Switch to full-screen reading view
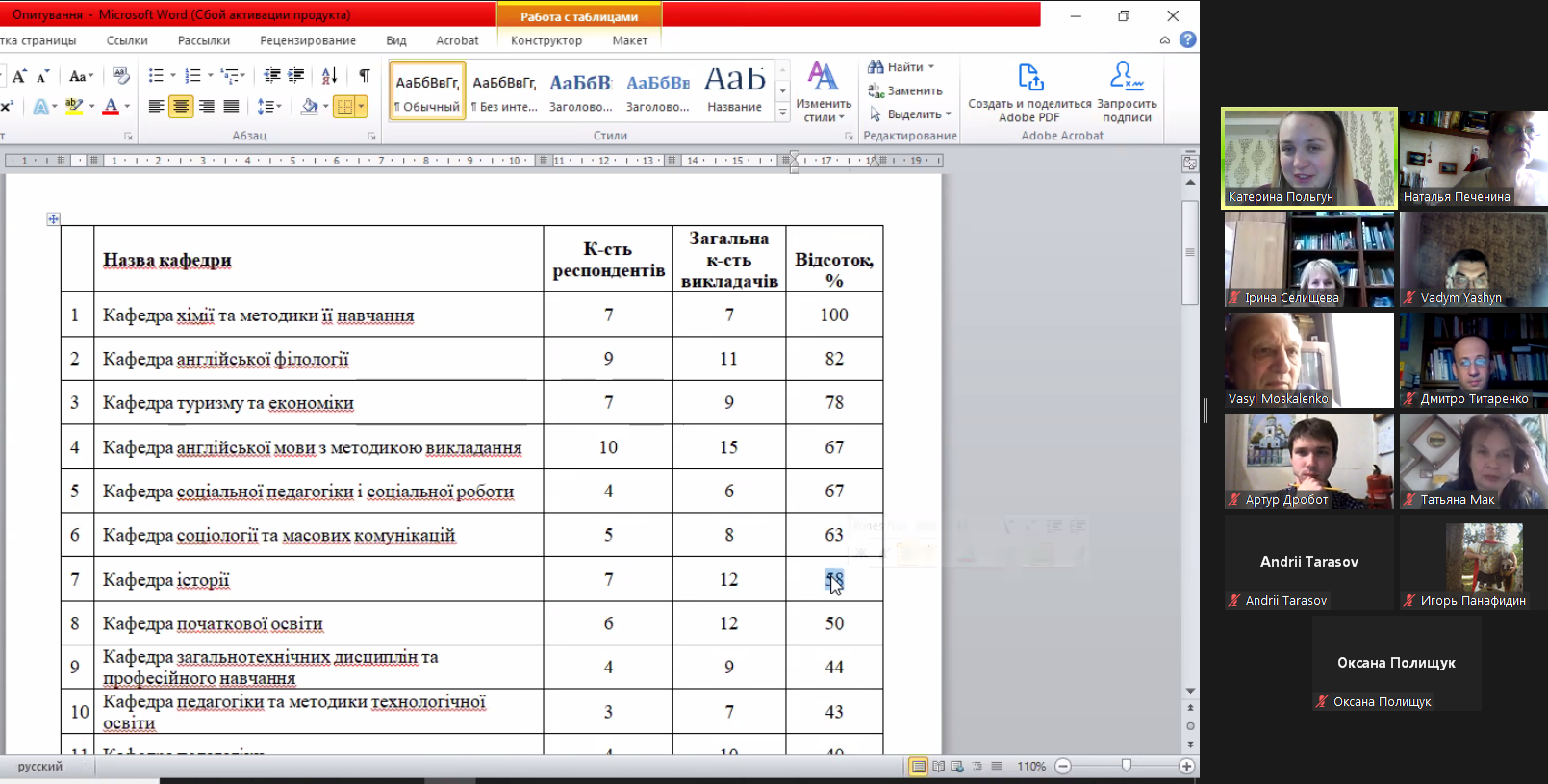The image size is (1548, 784). coord(938,767)
